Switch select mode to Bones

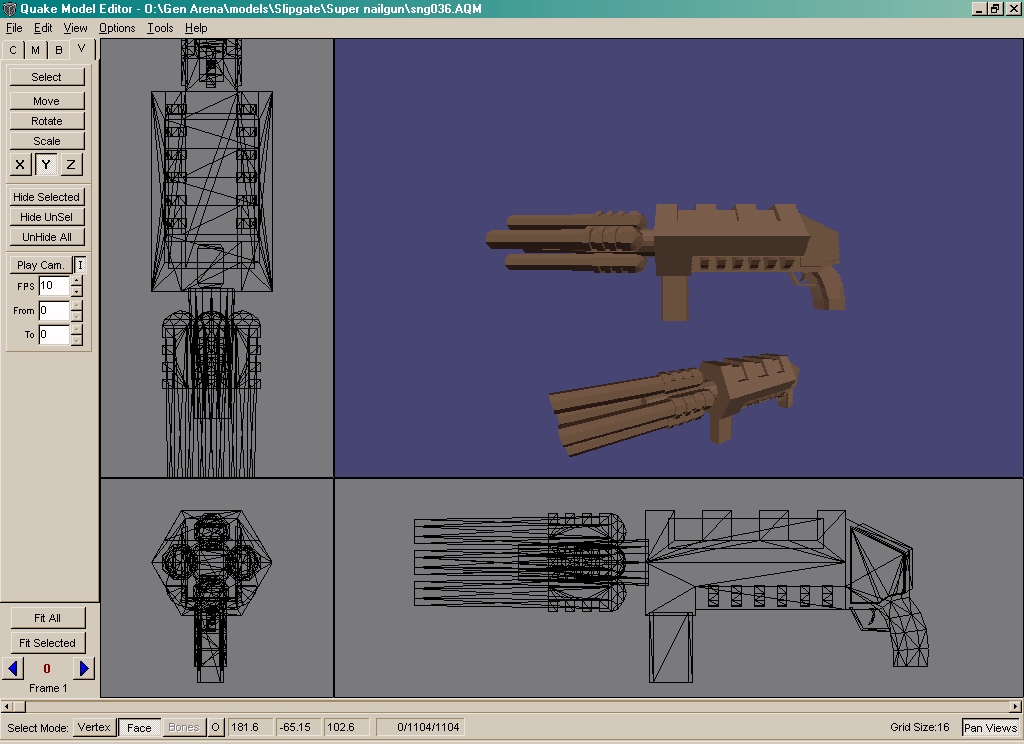(184, 727)
